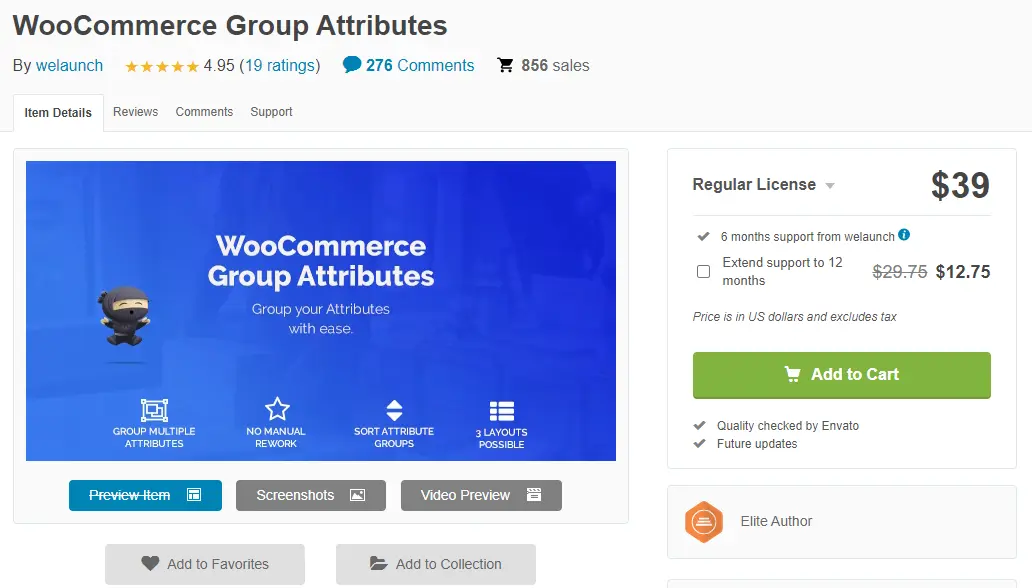Click the price excludes tax note
1032x588 pixels.
pyautogui.click(x=794, y=317)
